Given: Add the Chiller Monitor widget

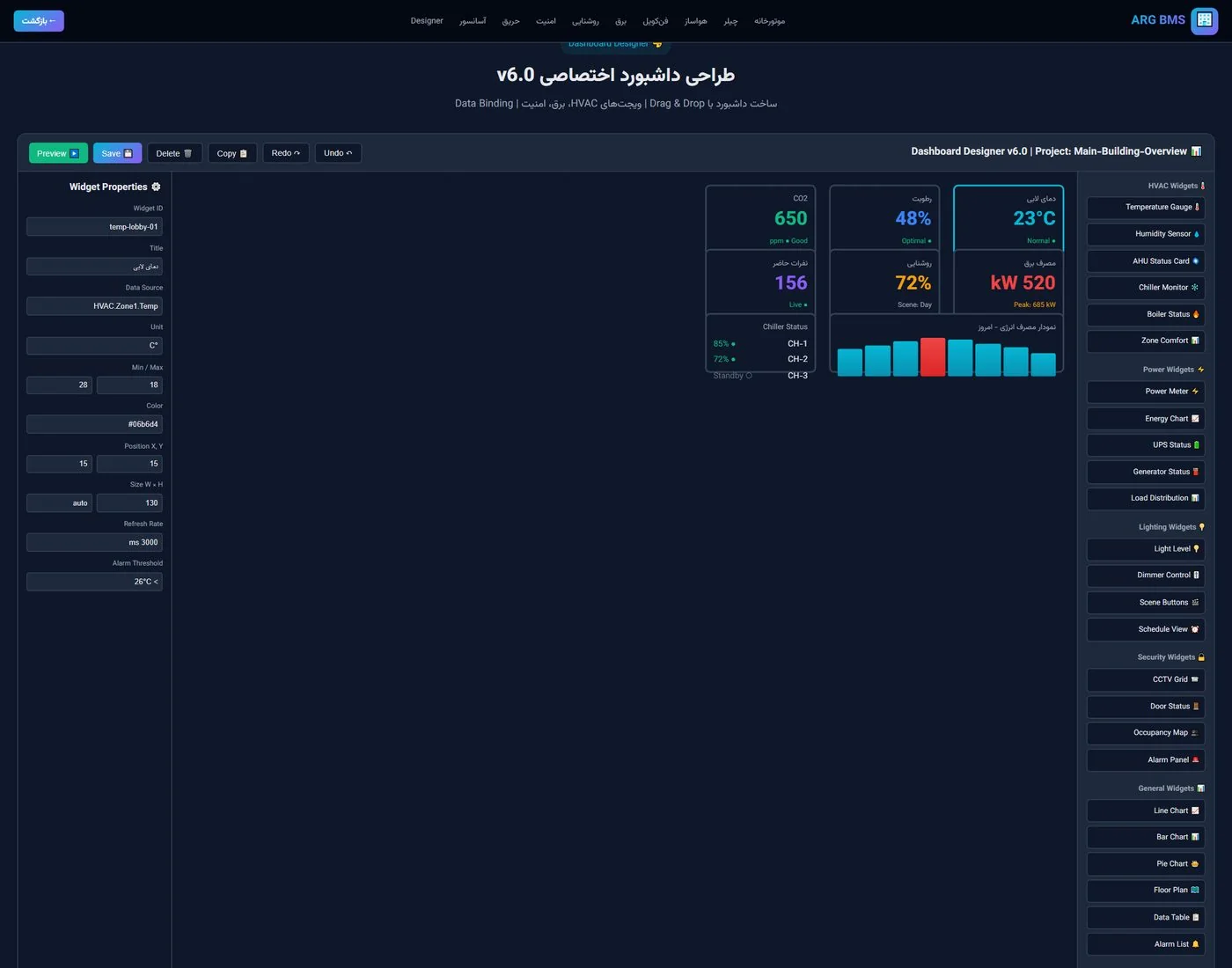Looking at the screenshot, I should coord(1146,288).
